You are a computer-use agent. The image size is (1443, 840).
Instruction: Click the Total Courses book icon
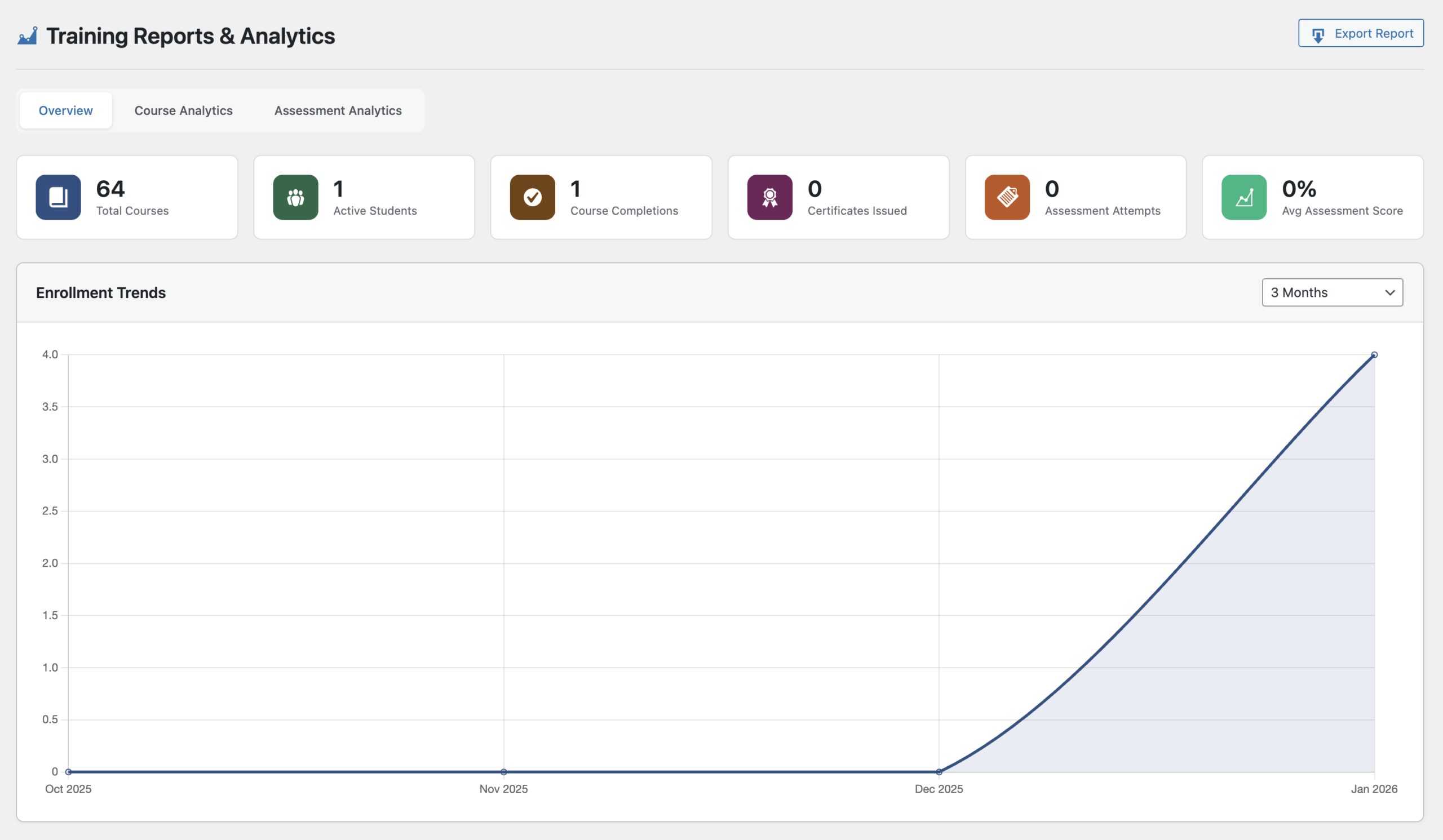coord(58,197)
